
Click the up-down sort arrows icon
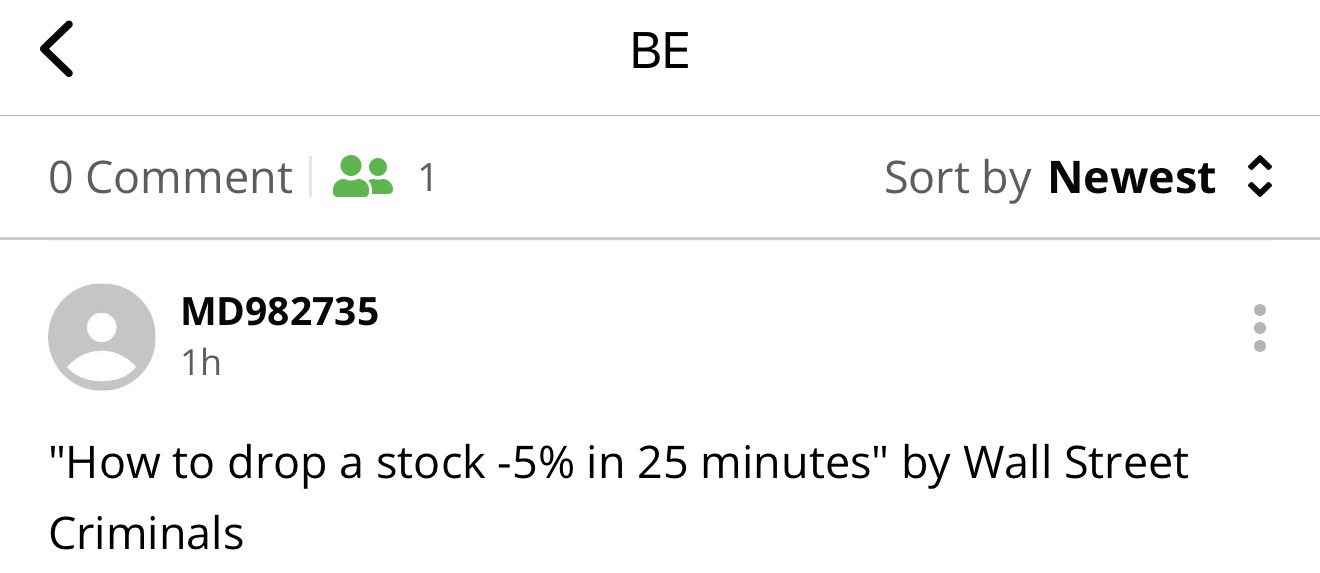tap(1260, 177)
